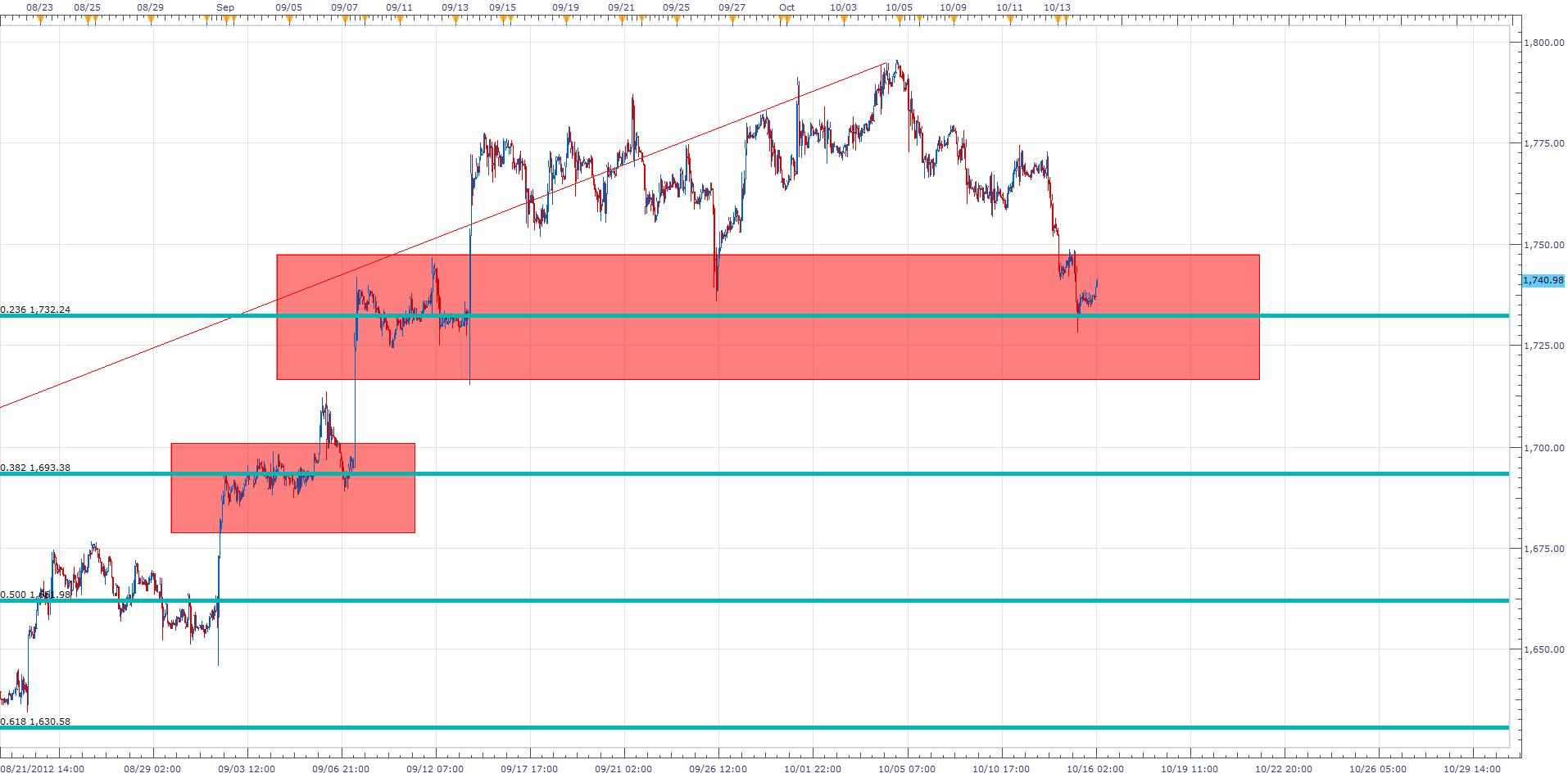Click the orange marker under 09/13
This screenshot has height=778, width=1568.
(x=455, y=21)
